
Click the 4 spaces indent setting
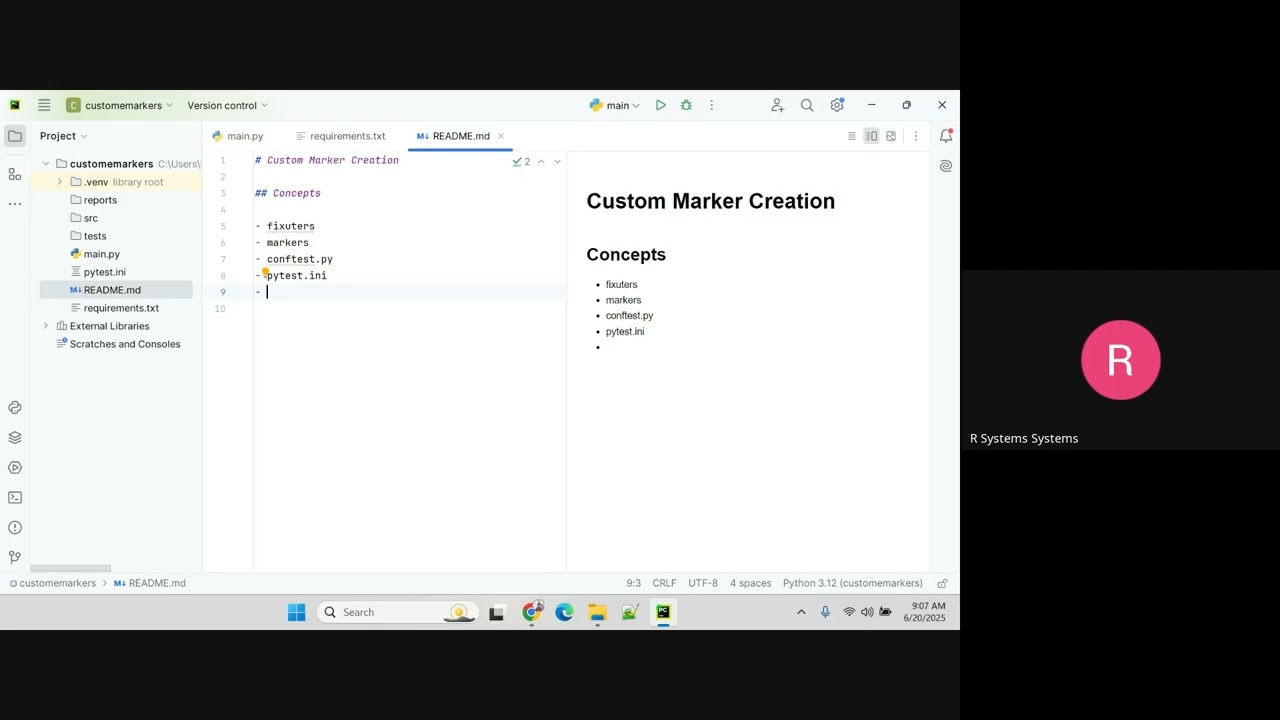[750, 583]
